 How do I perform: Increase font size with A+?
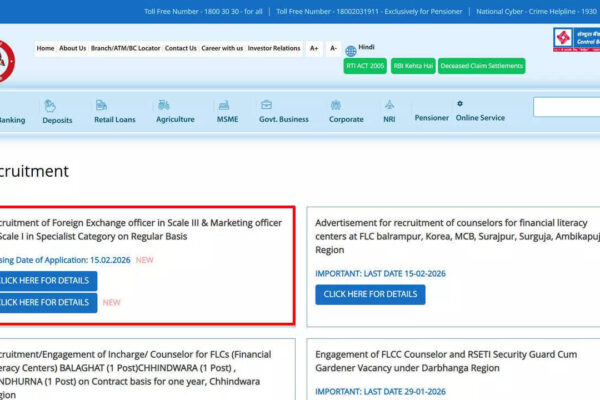(x=314, y=48)
